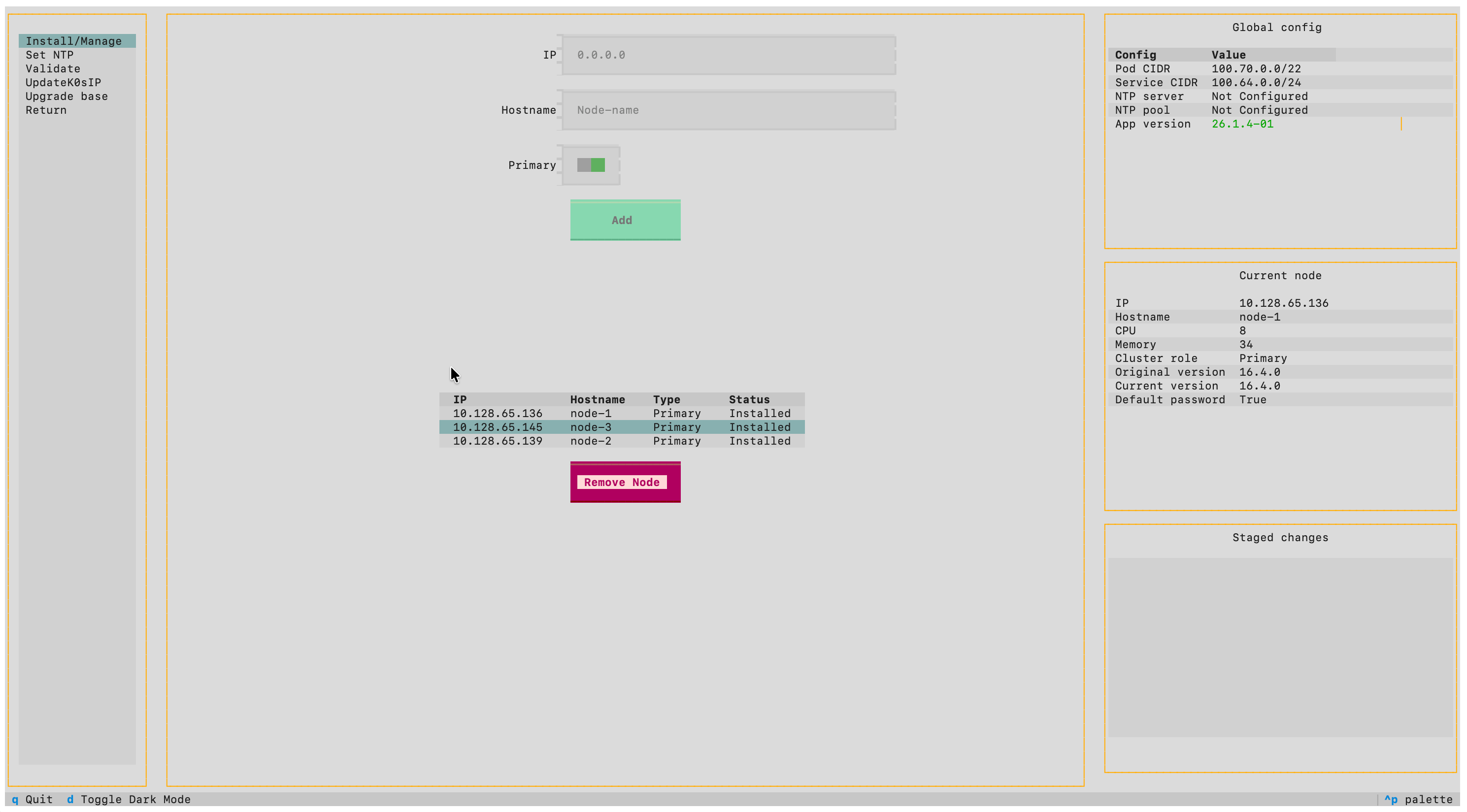1467x812 pixels.
Task: Focus the IP address input field
Action: (729, 55)
